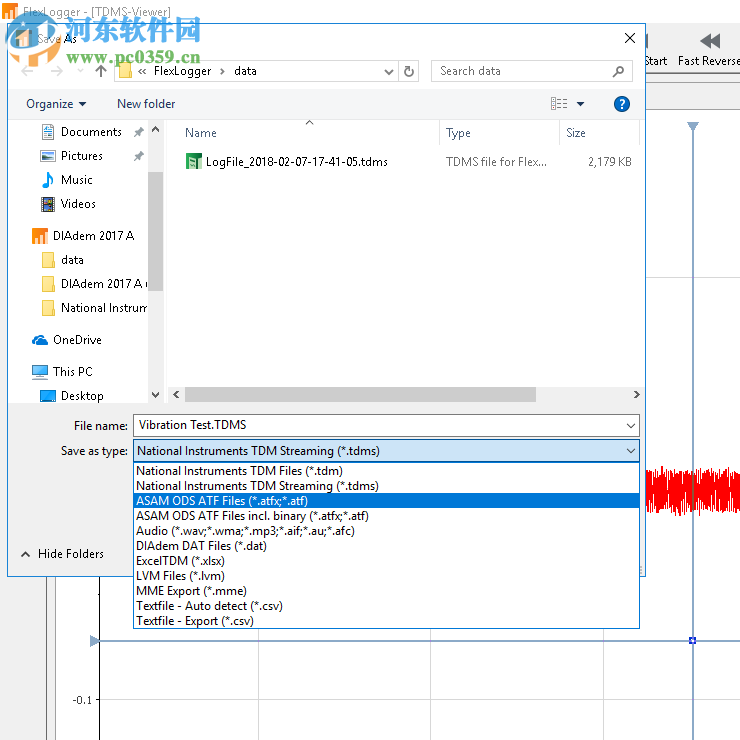Change the view layout icon

pyautogui.click(x=559, y=103)
